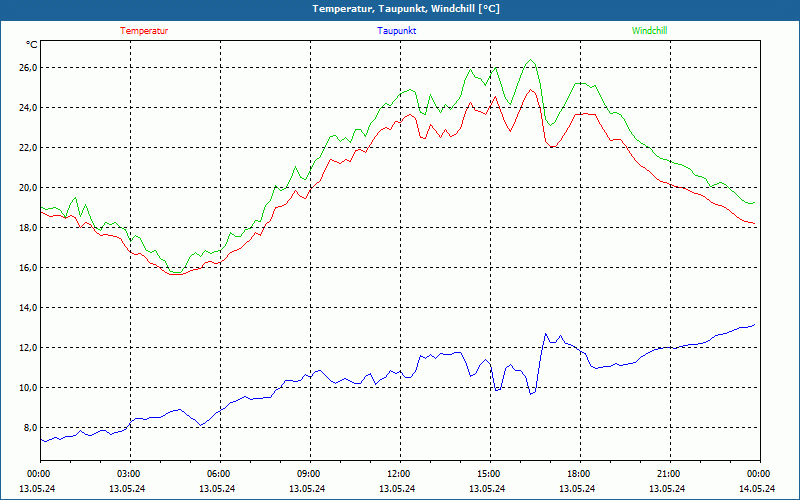Click the 16,0 y-axis value
800x500 pixels.
28,267
